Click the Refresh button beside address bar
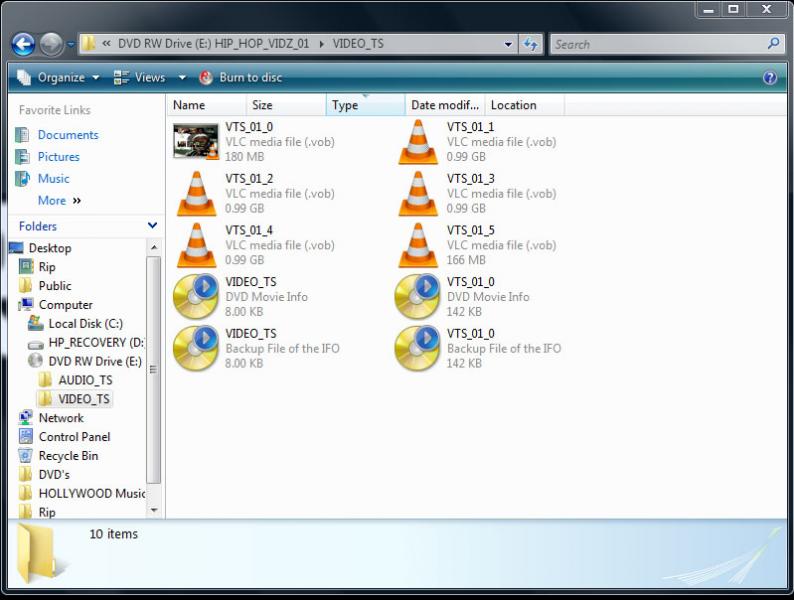The image size is (794, 600). point(531,44)
